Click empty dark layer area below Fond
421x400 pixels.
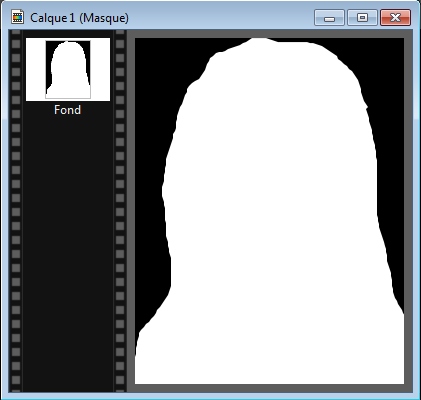pos(68,253)
